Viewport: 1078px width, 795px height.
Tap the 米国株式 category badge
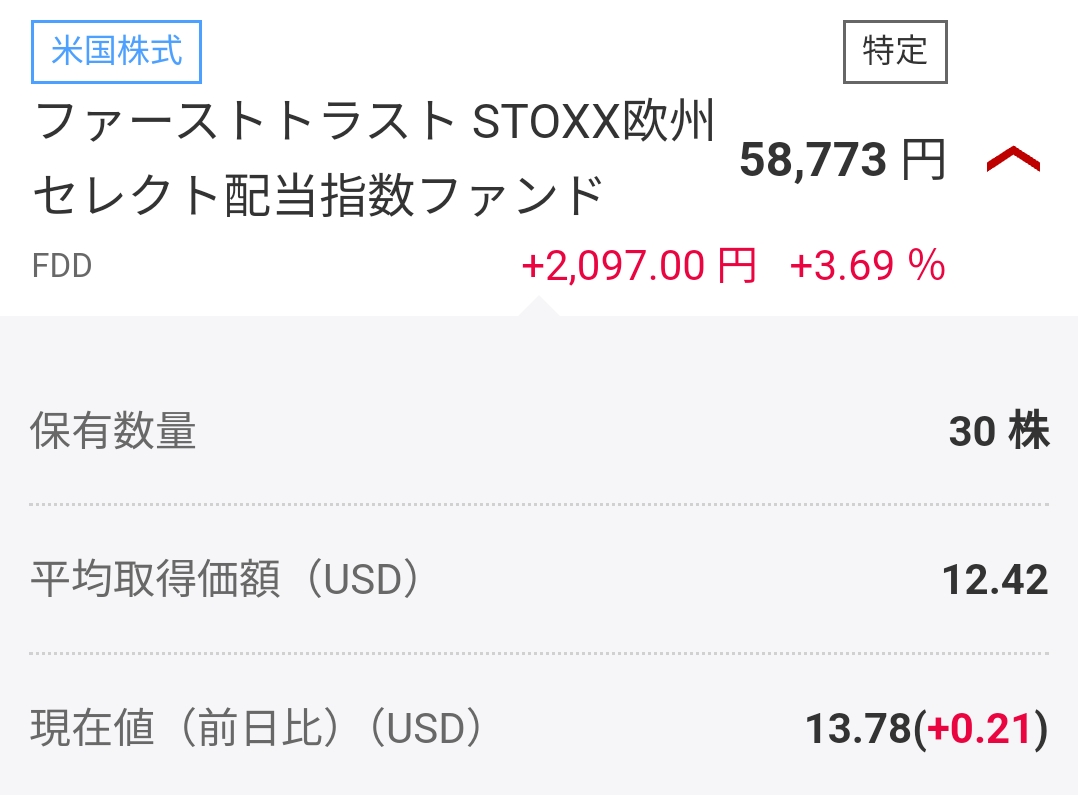(x=117, y=51)
